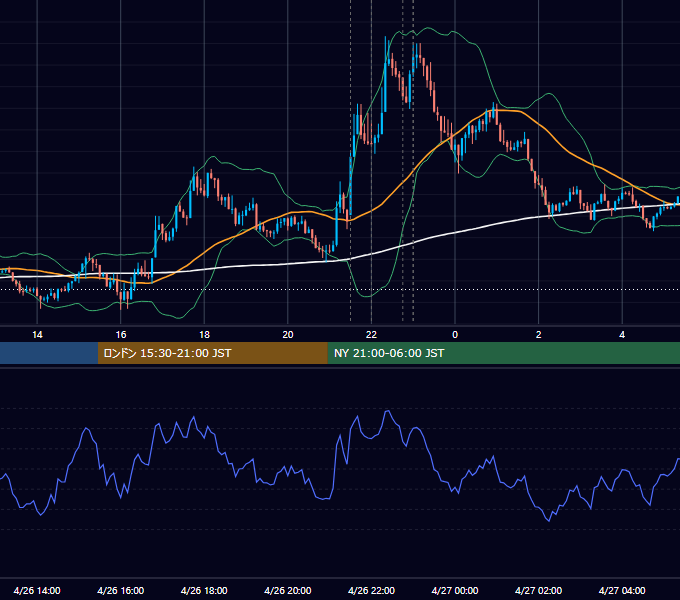This screenshot has height=600, width=680.
Task: Click the blue session bar before London
Action: click(x=49, y=353)
